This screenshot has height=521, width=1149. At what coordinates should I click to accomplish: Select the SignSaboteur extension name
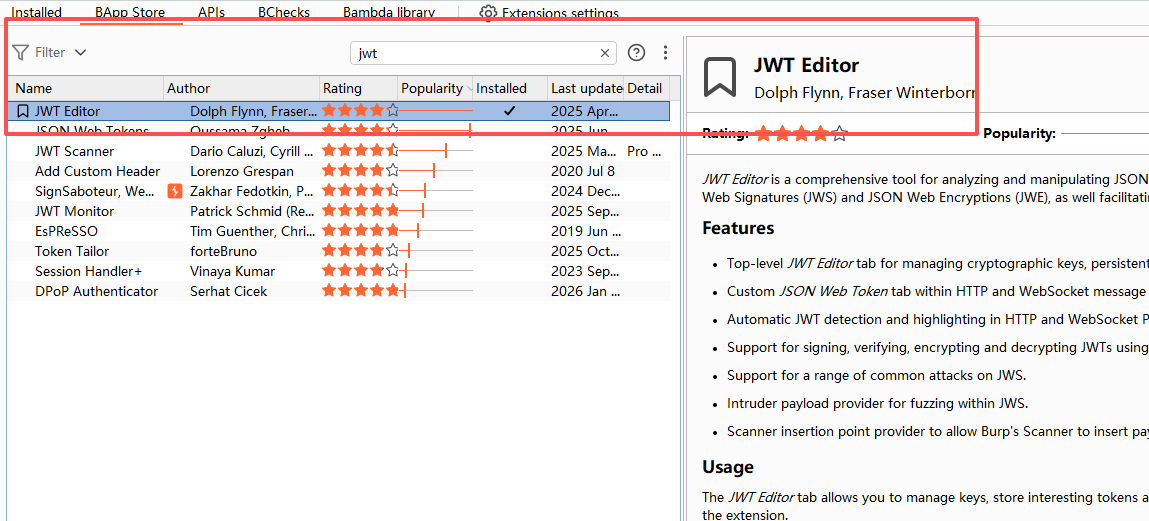pyautogui.click(x=95, y=191)
